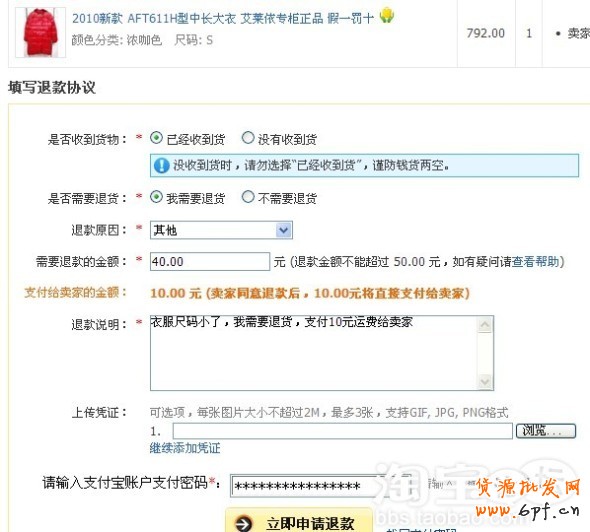
Task: Open the AFT611H coat product title link
Action: click(223, 18)
